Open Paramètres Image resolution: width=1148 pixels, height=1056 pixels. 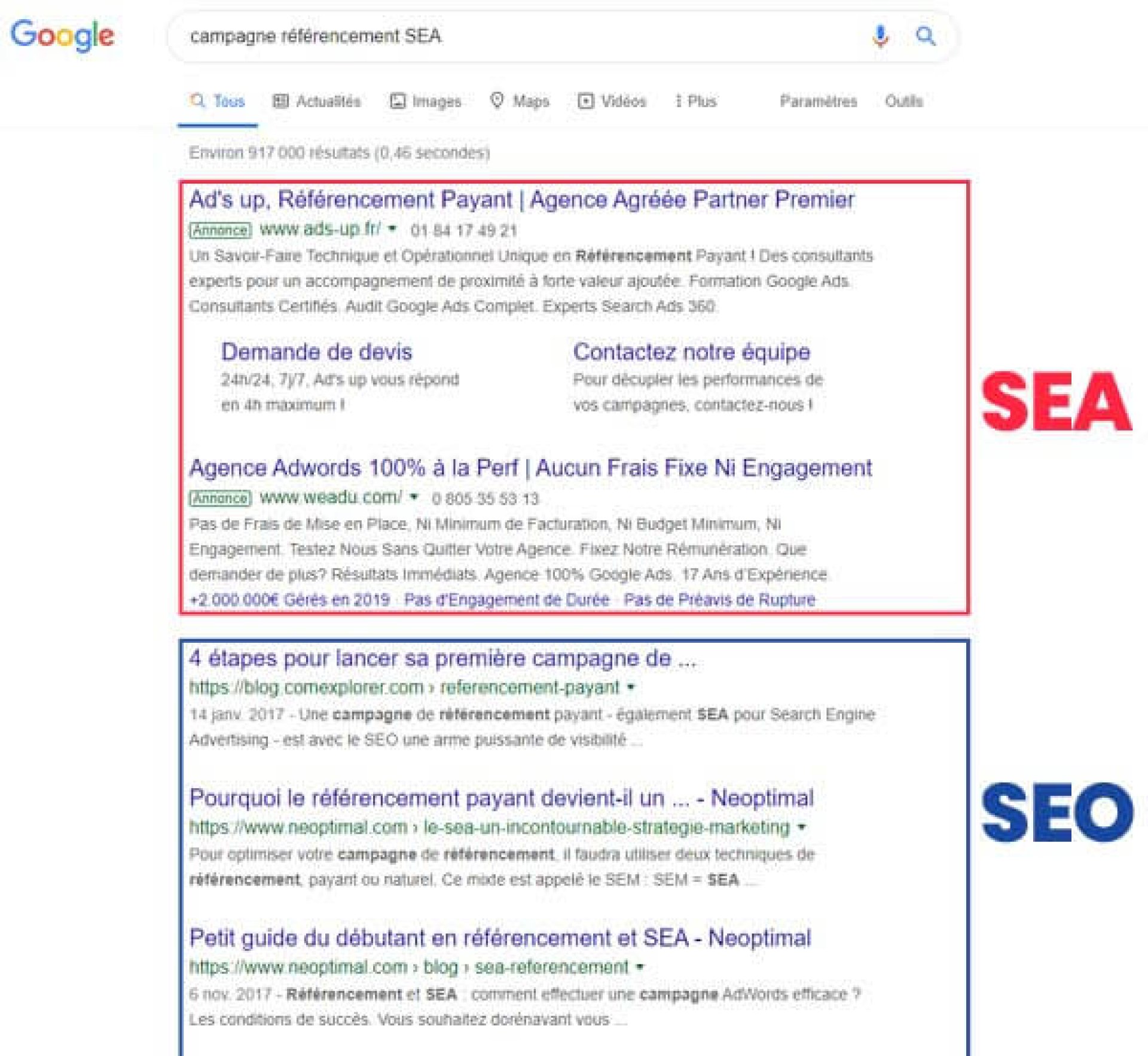[818, 101]
